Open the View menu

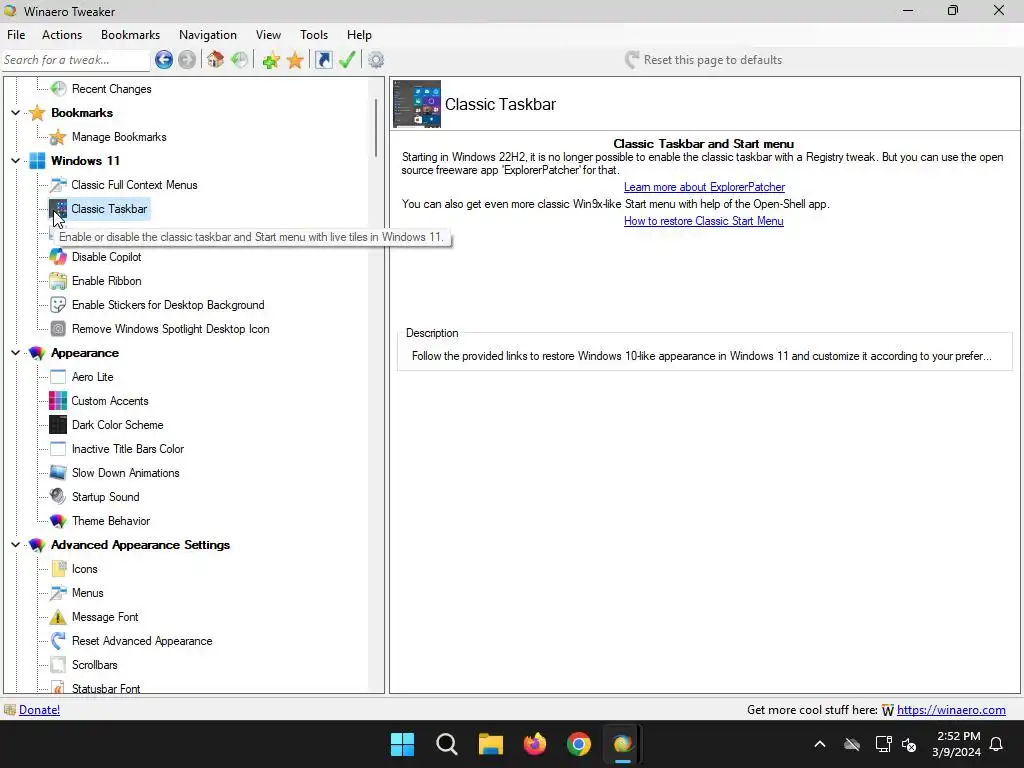point(268,35)
